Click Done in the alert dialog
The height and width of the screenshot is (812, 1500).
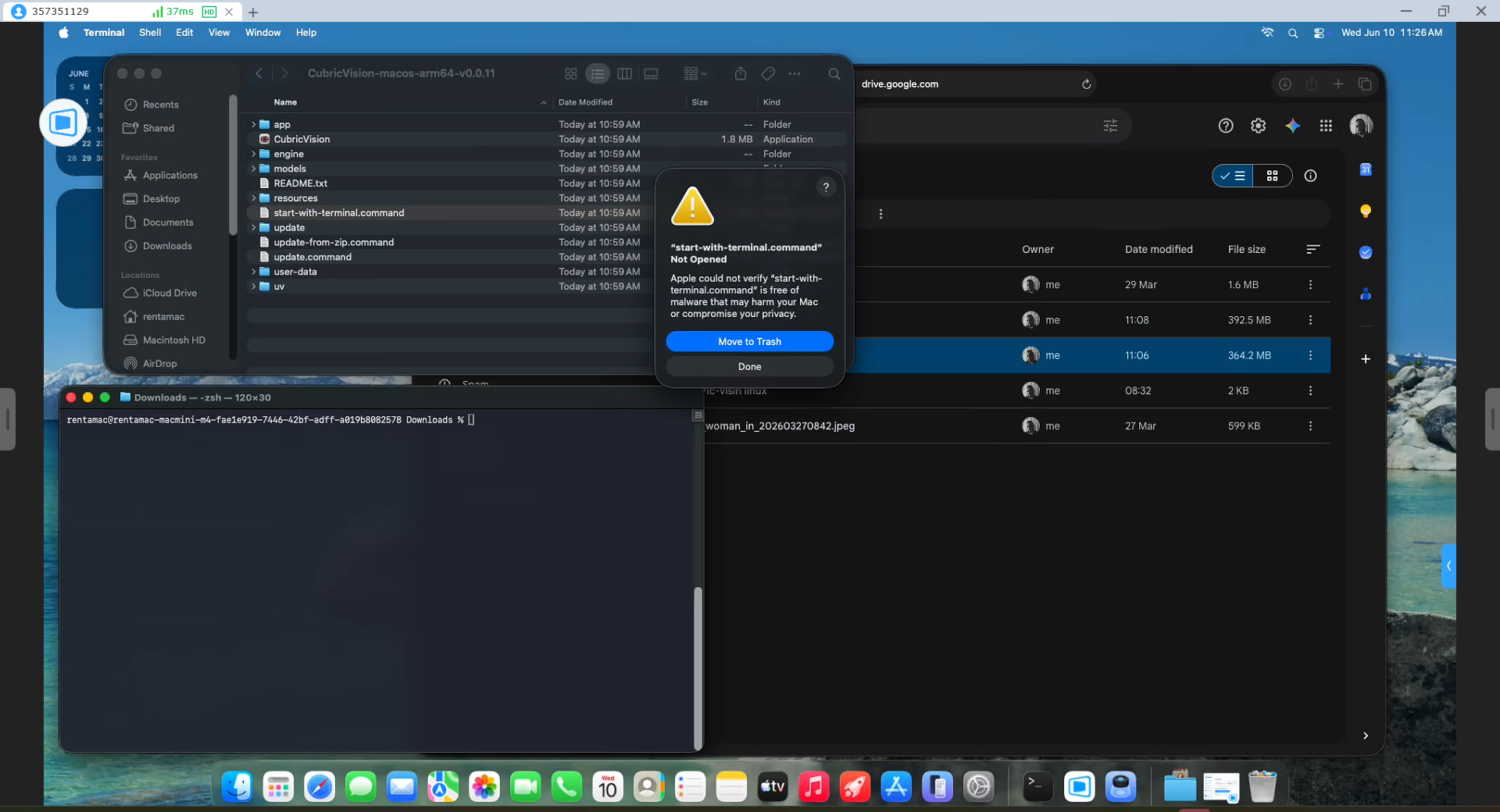(749, 366)
